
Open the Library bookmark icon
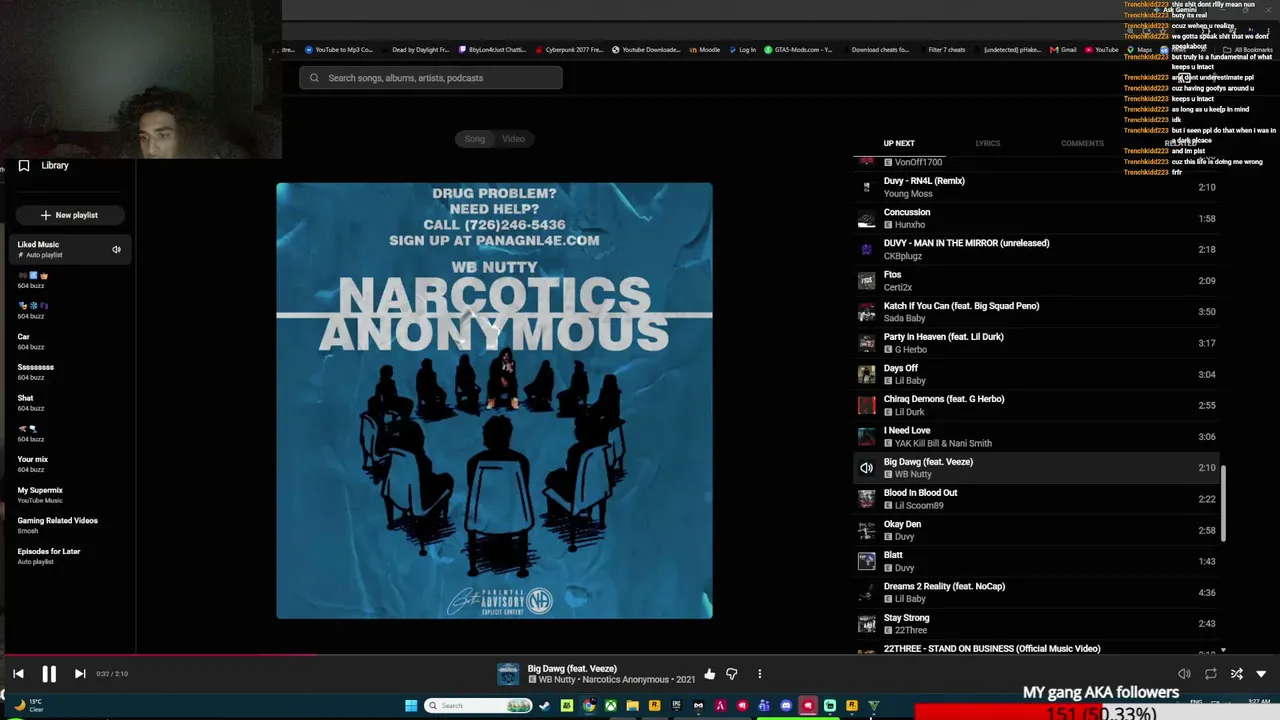[x=24, y=166]
